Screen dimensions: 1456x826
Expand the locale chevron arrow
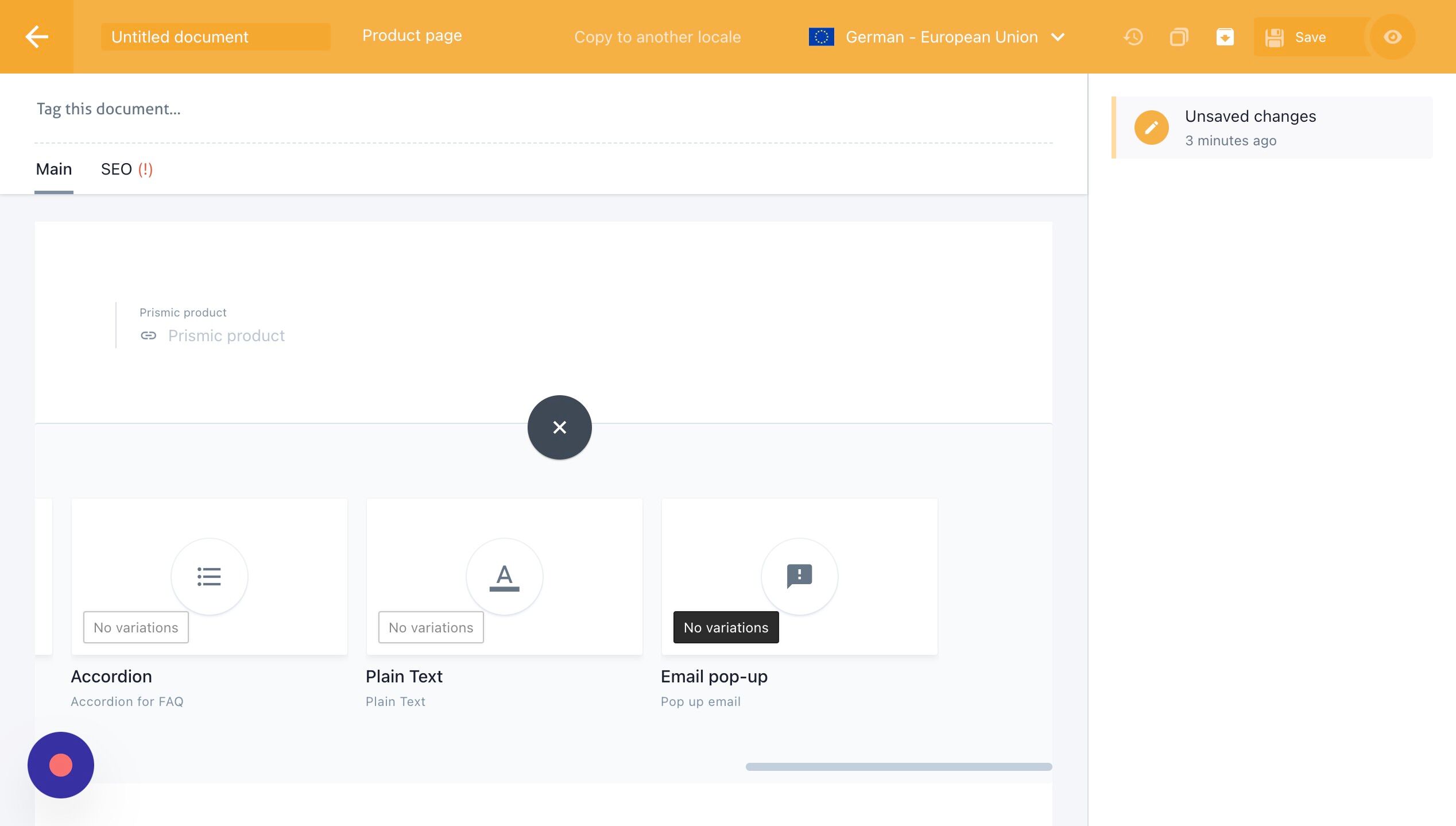tap(1058, 37)
